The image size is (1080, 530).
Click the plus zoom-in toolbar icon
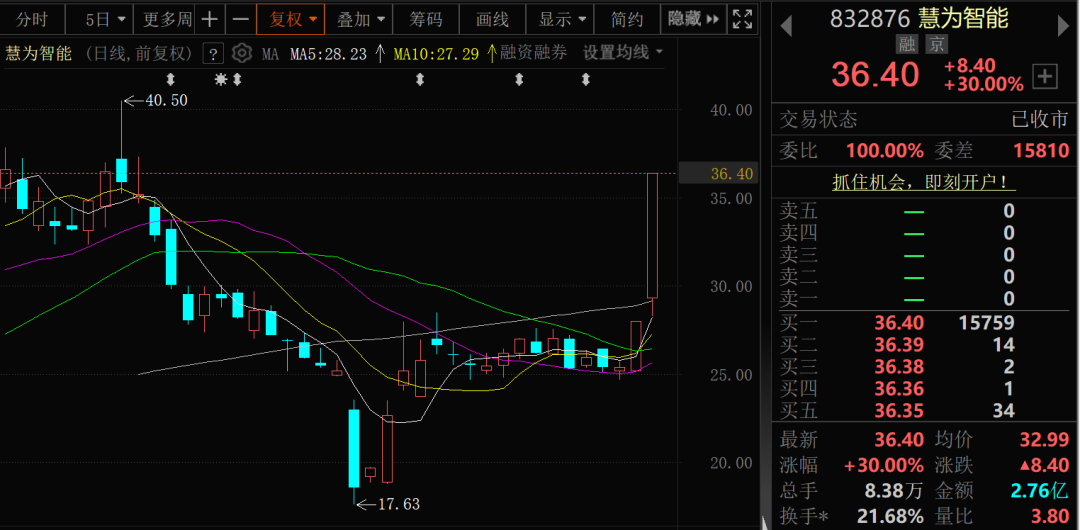point(209,19)
